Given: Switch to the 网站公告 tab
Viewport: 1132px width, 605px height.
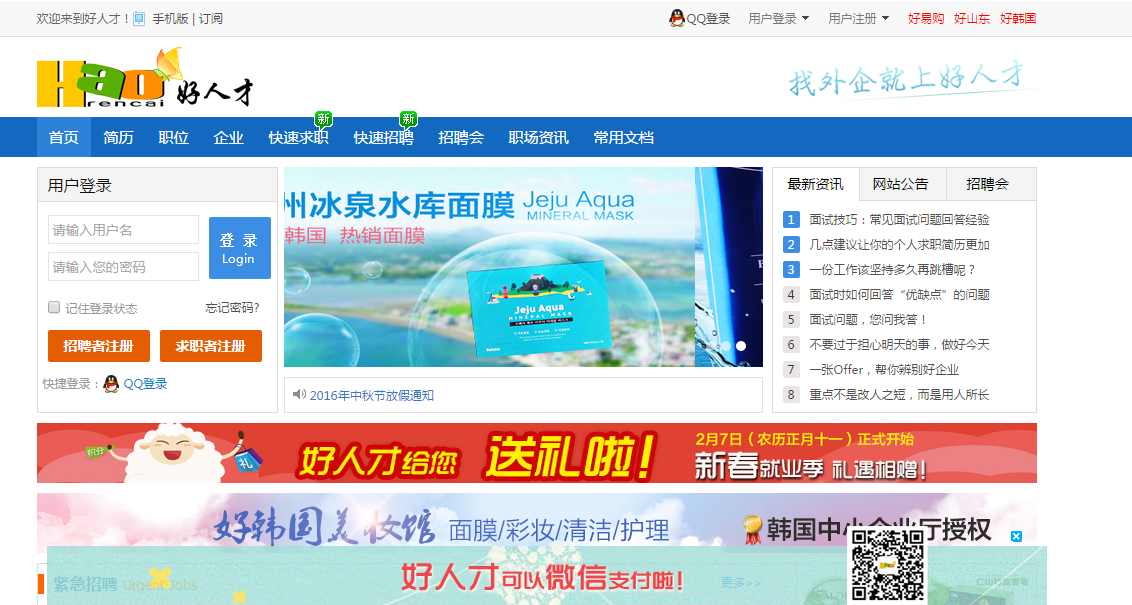Looking at the screenshot, I should coord(901,184).
